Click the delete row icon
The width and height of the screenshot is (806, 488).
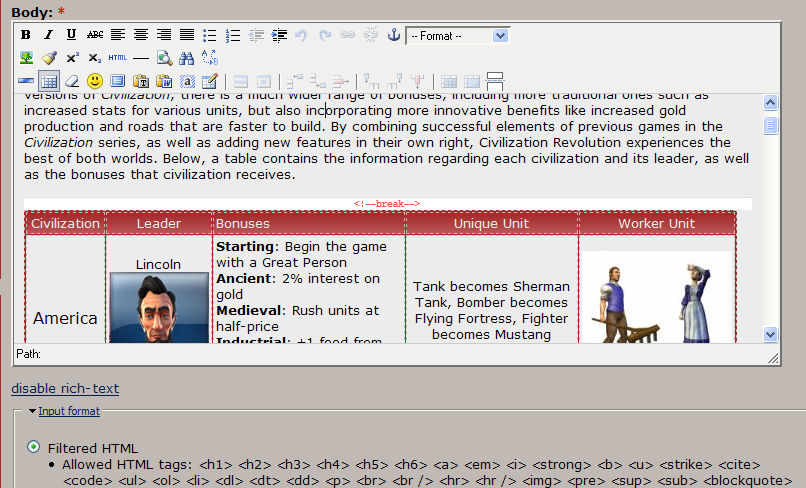pyautogui.click(x=340, y=81)
